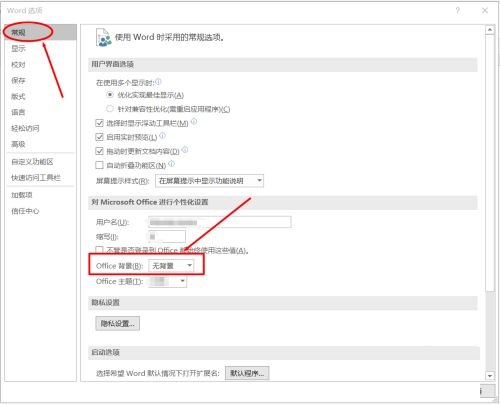Open the 加载项 category
Viewport: 500px width, 405px height.
(22, 195)
